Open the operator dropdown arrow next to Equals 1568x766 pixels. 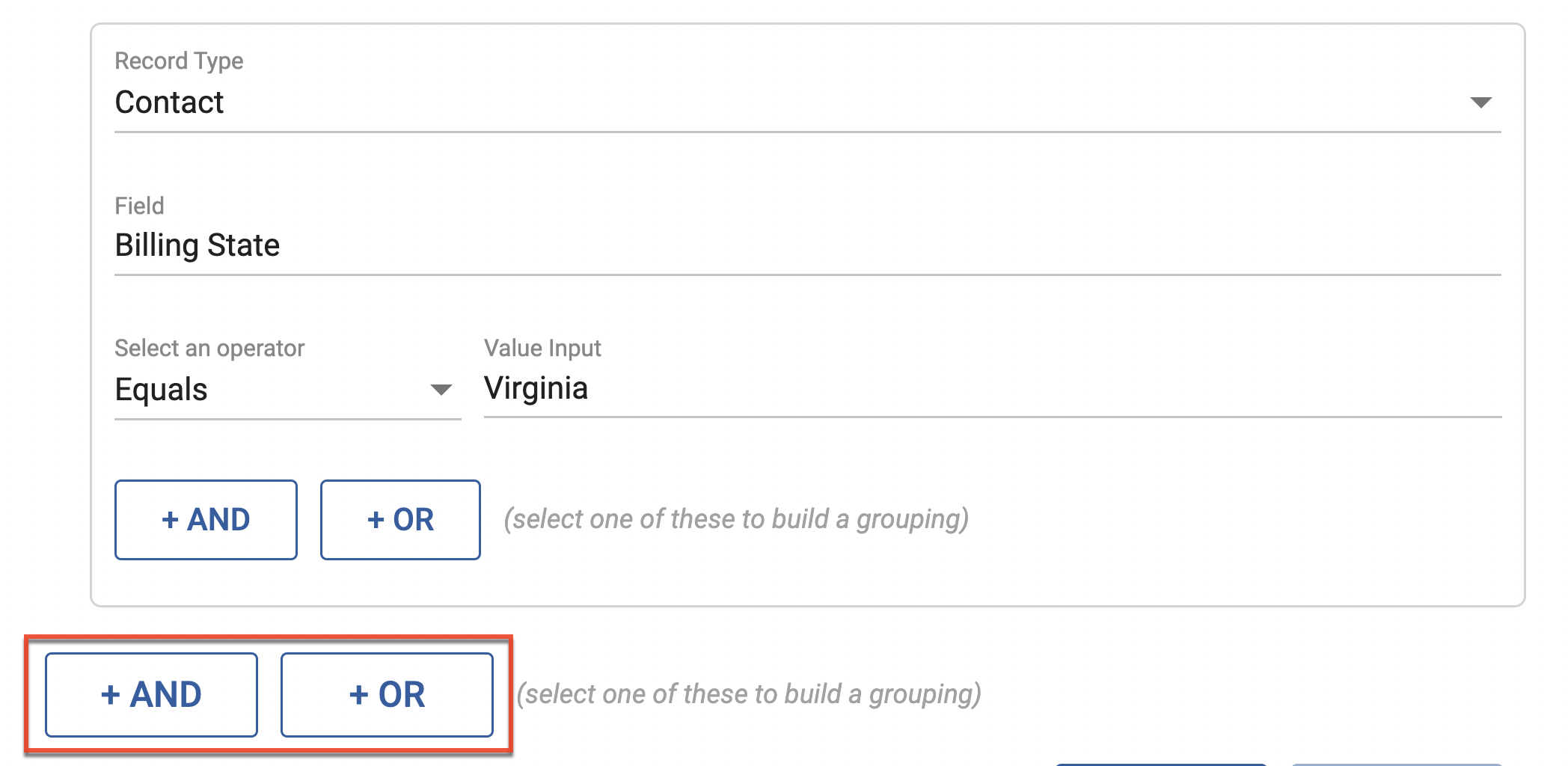tap(441, 390)
